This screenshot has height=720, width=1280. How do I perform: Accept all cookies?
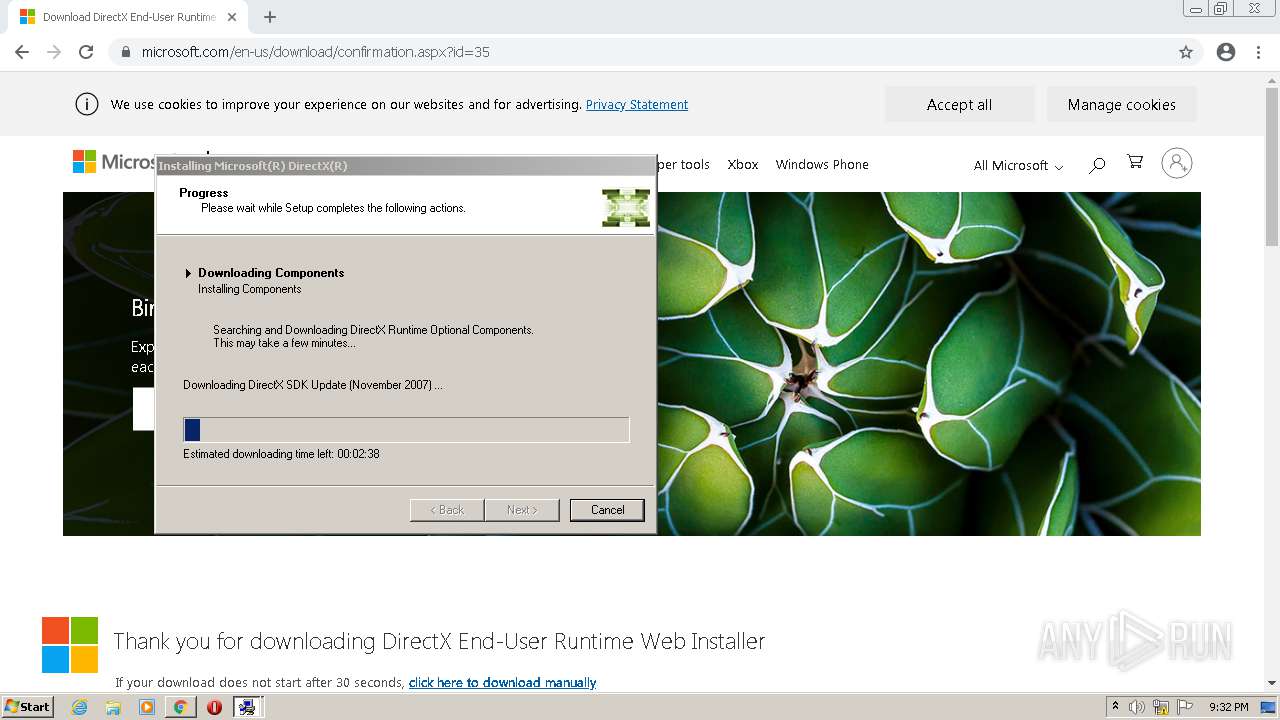959,104
